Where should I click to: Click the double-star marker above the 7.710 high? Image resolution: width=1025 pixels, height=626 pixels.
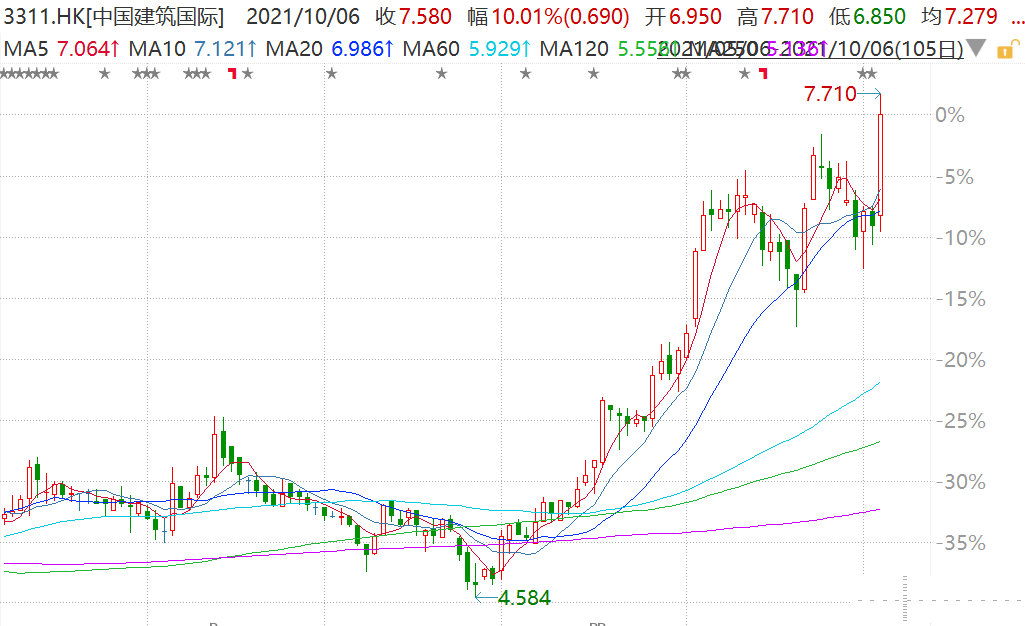pos(867,74)
